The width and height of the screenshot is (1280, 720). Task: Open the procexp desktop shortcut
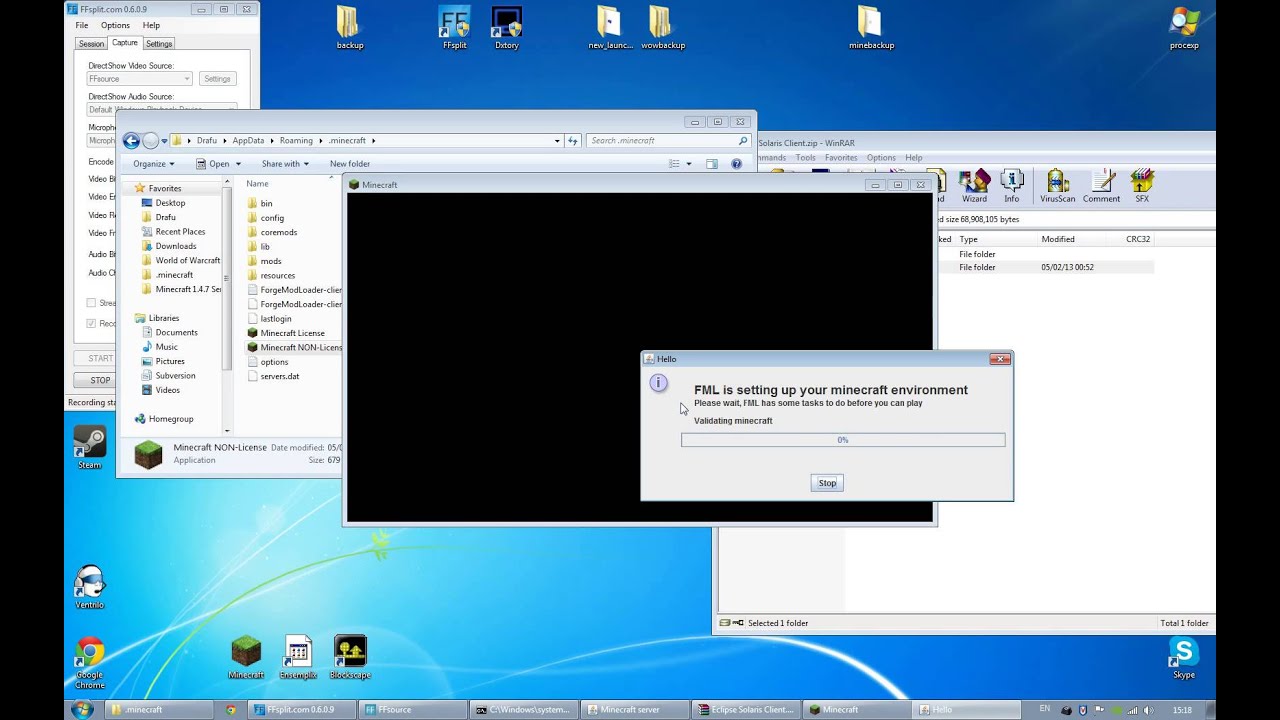[x=1184, y=28]
